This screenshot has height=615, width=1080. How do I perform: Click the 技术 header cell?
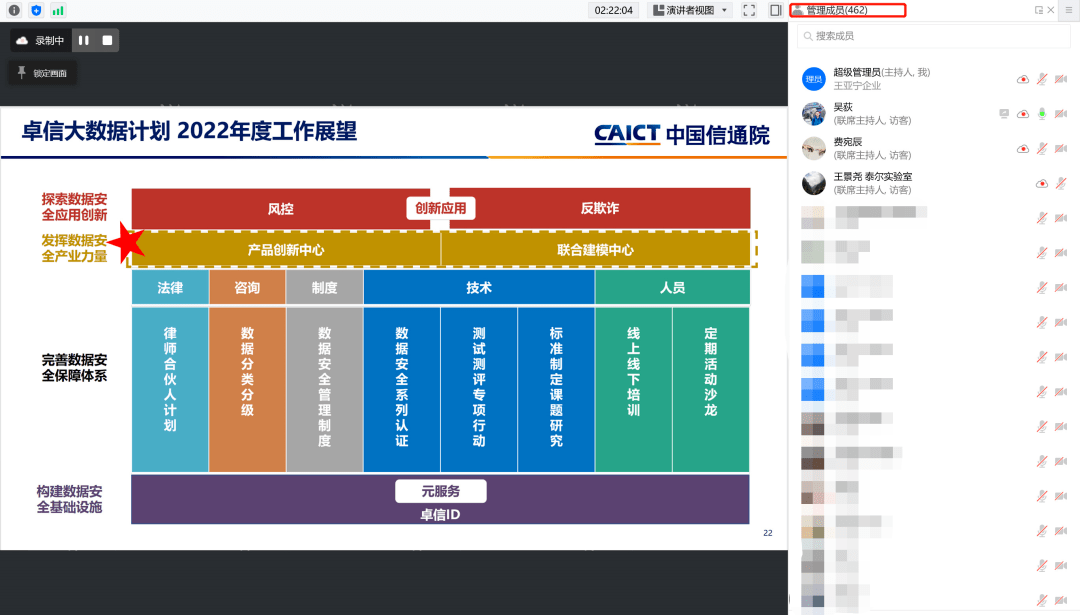pos(479,287)
